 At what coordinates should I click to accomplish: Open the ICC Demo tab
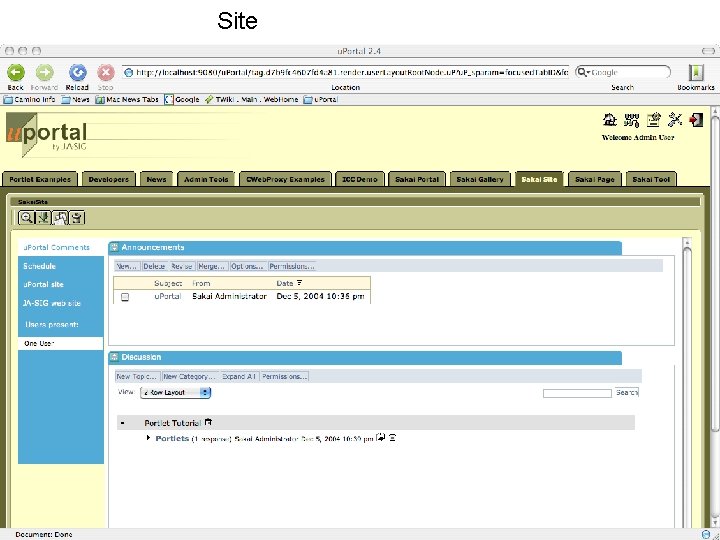click(360, 180)
